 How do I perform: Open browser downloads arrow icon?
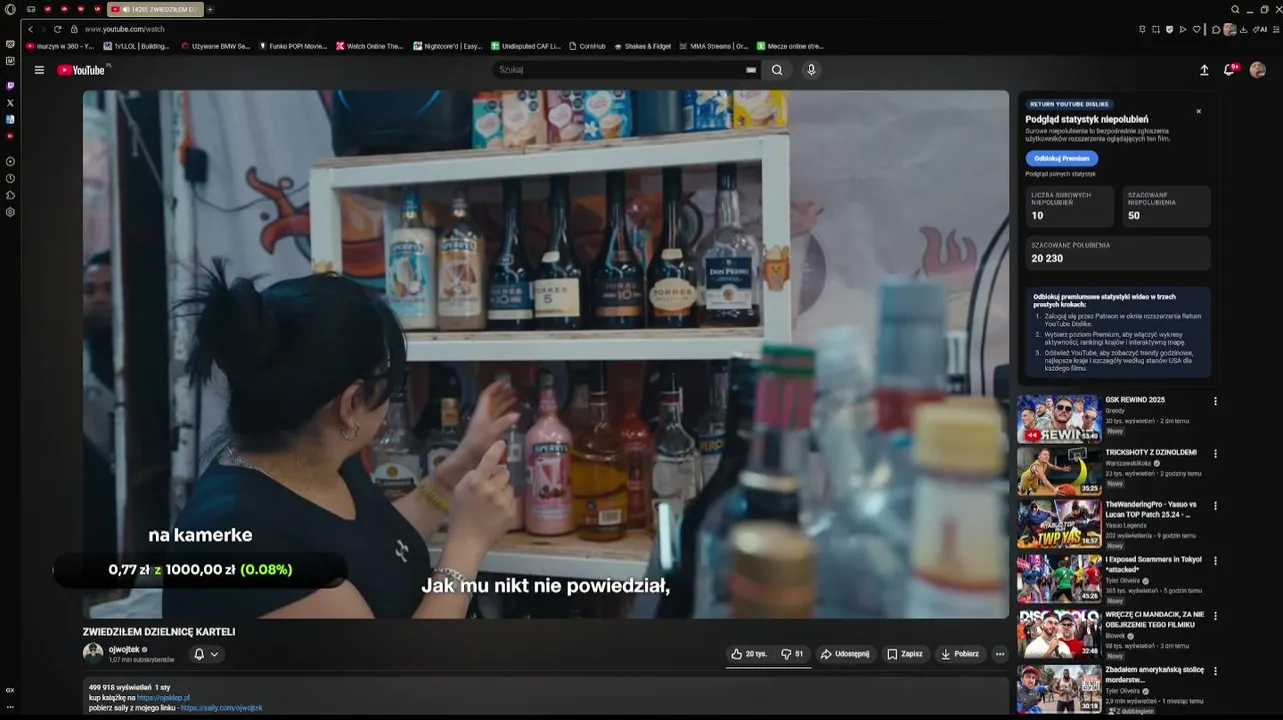[x=1243, y=29]
